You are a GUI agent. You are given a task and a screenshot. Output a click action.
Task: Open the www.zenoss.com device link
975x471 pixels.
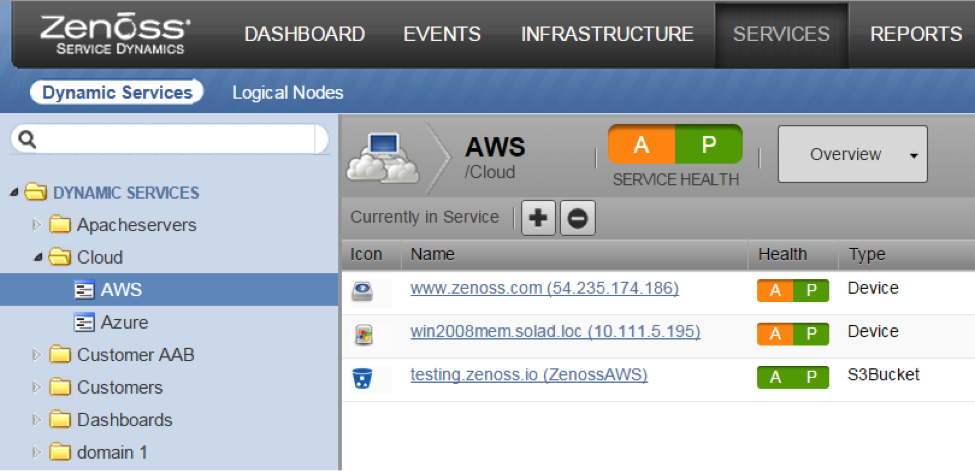click(544, 288)
